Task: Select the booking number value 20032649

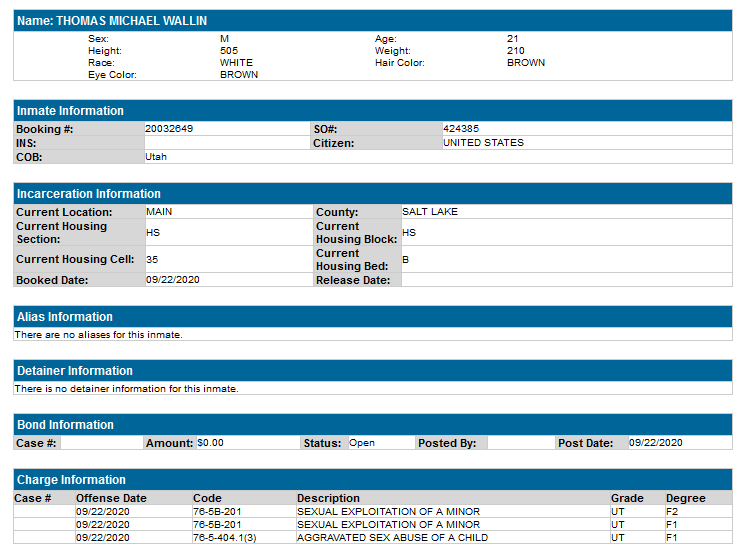Action: point(169,128)
